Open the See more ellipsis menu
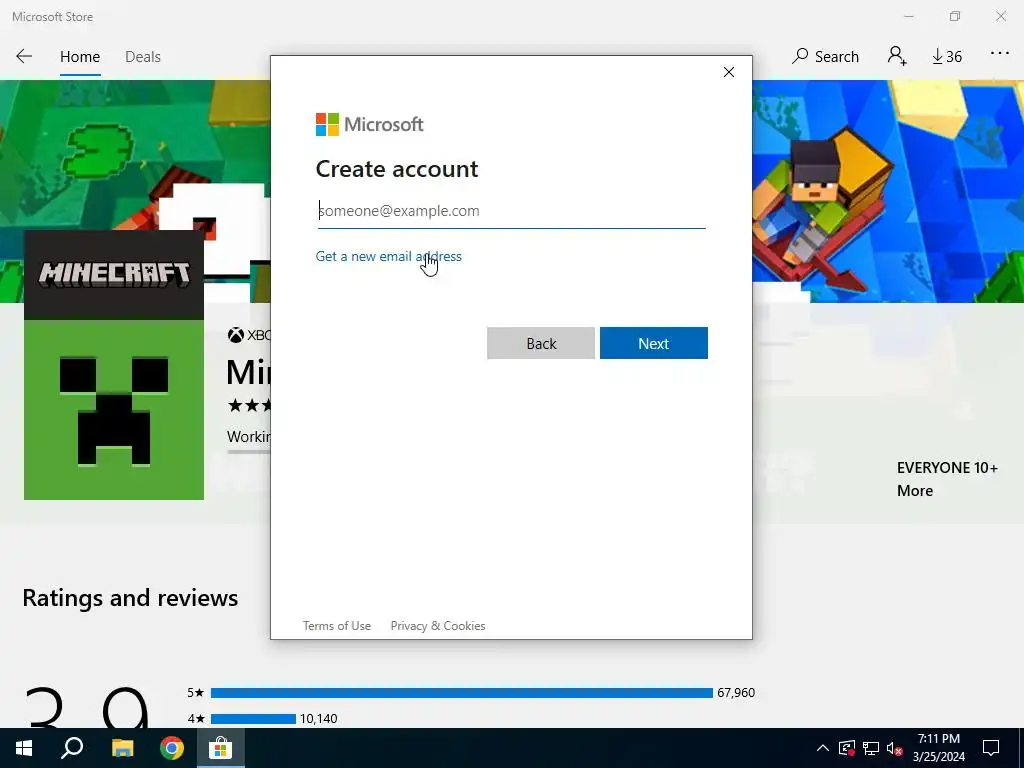The width and height of the screenshot is (1024, 768). click(1000, 54)
